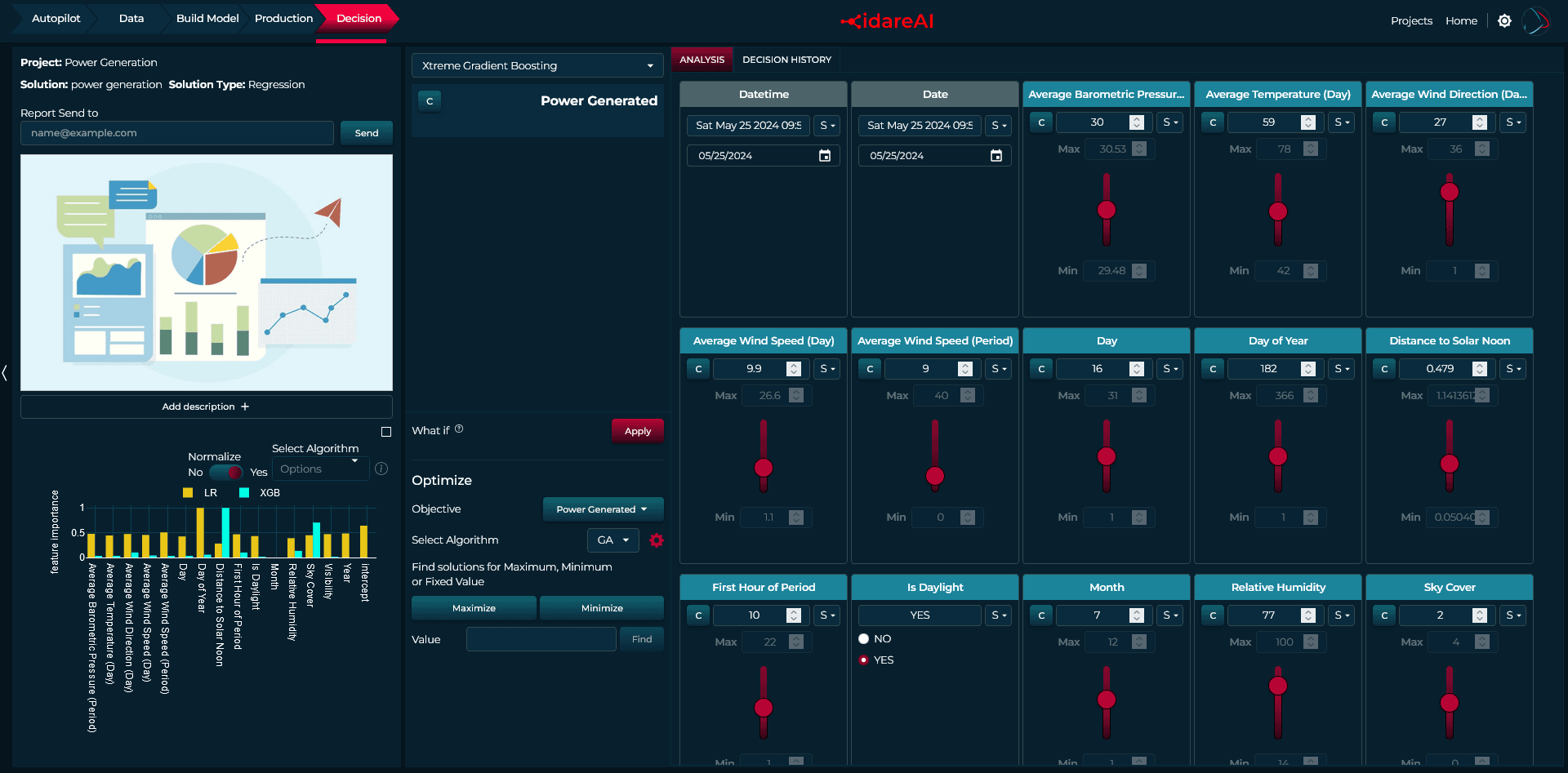The height and width of the screenshot is (773, 1568).
Task: Open the Datetime calendar picker icon
Action: 825,156
